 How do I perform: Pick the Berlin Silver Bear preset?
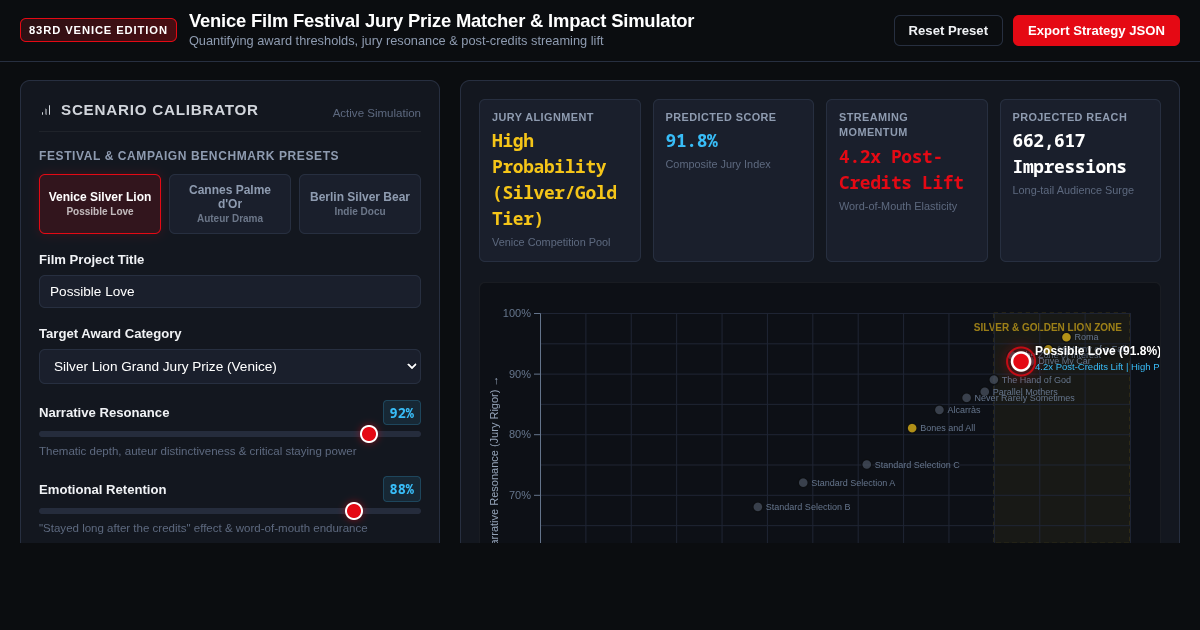pos(360,204)
